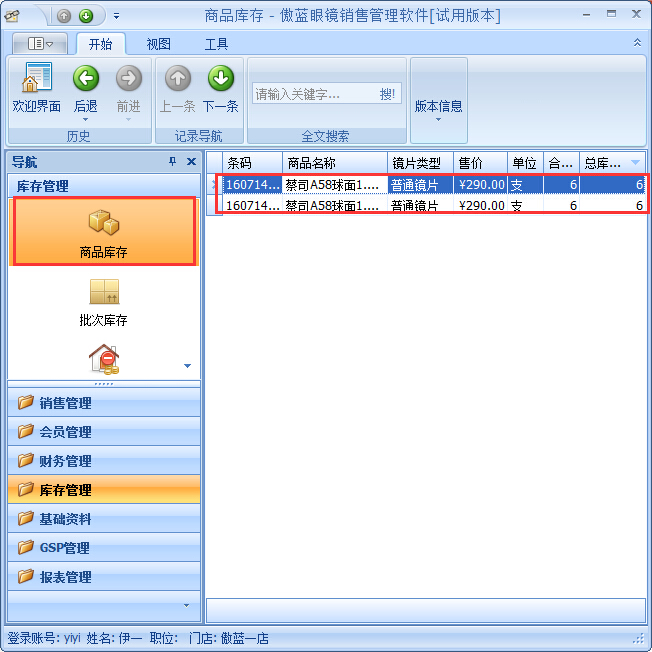652x652 pixels.
Task: Open 商品库存 in navigation panel
Action: pyautogui.click(x=104, y=231)
